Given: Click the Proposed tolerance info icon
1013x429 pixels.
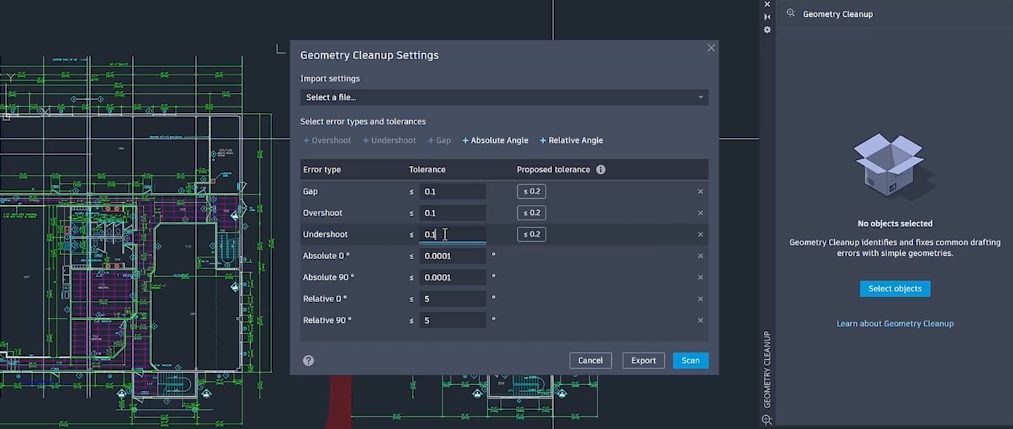Looking at the screenshot, I should pos(601,170).
